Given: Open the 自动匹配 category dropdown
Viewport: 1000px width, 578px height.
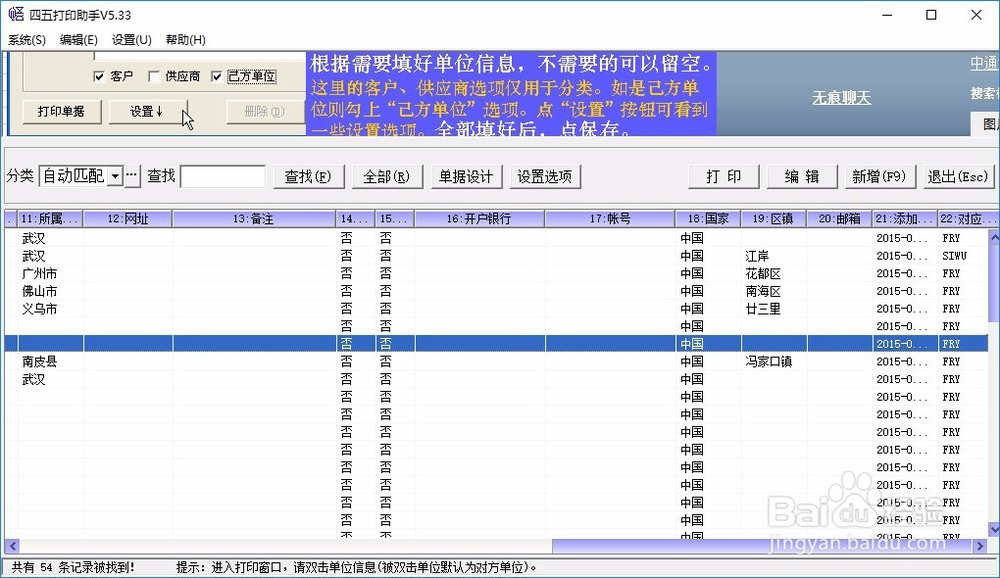Looking at the screenshot, I should 113,176.
